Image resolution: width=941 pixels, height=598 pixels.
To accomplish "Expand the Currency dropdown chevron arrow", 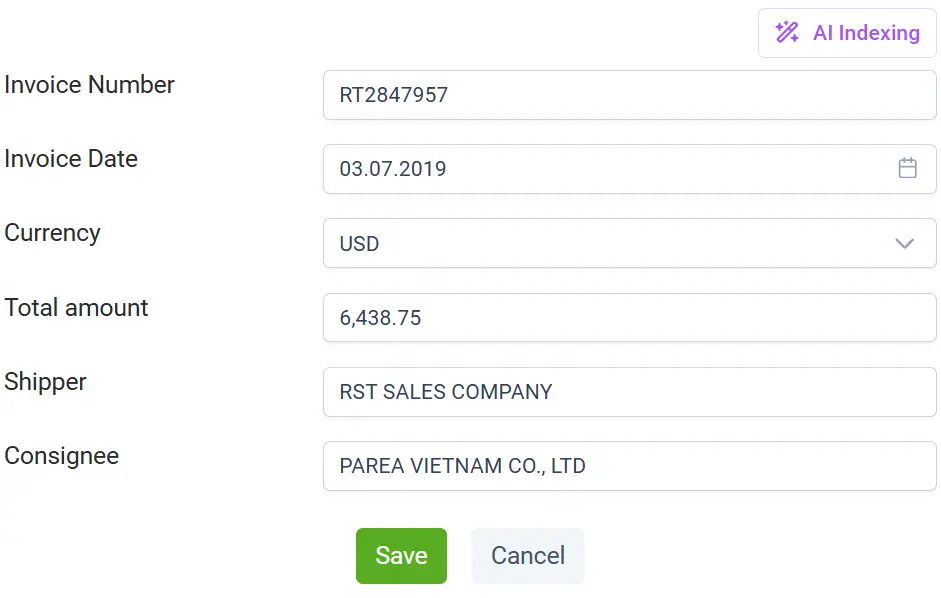I will 905,243.
